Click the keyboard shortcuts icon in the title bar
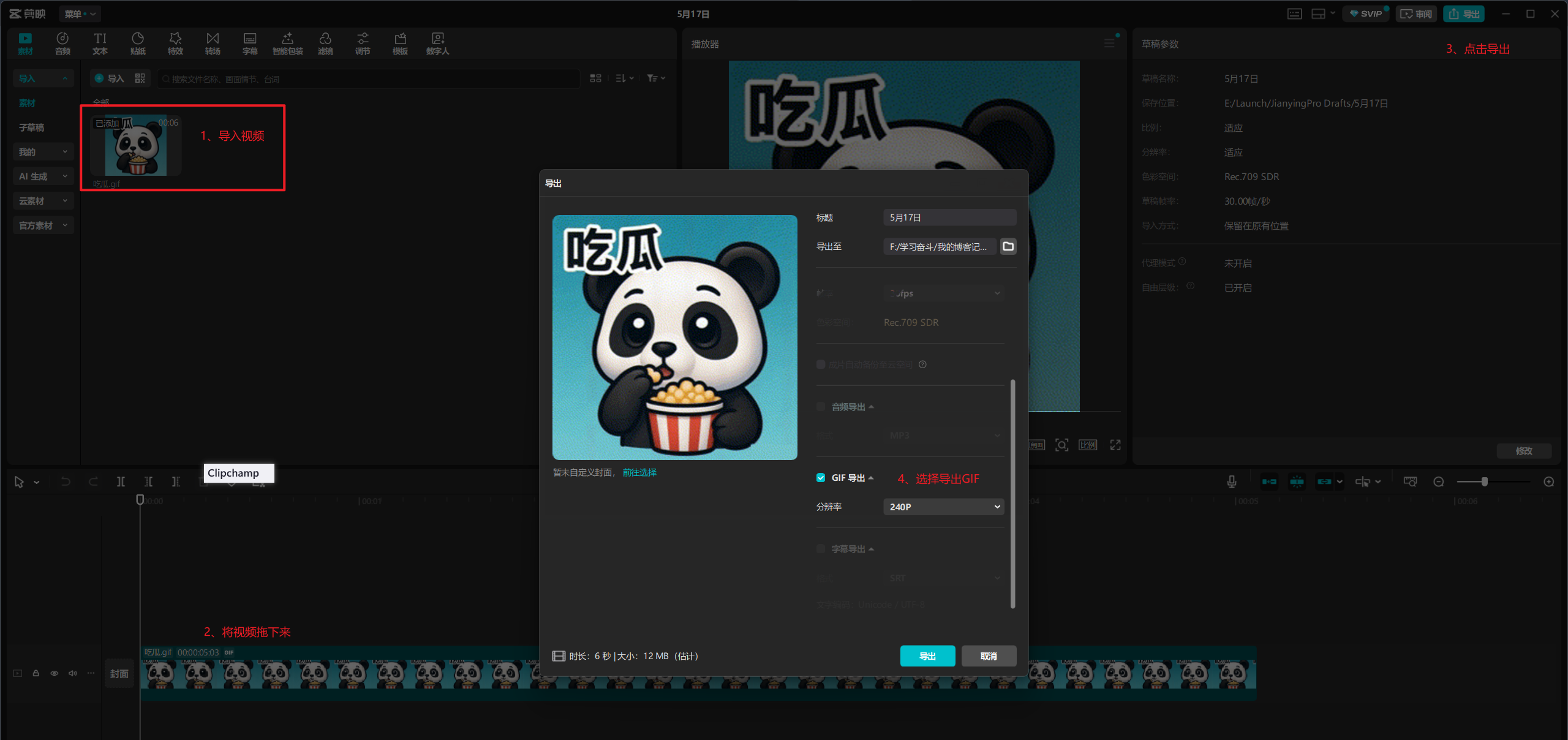The image size is (1568, 740). coord(1294,13)
